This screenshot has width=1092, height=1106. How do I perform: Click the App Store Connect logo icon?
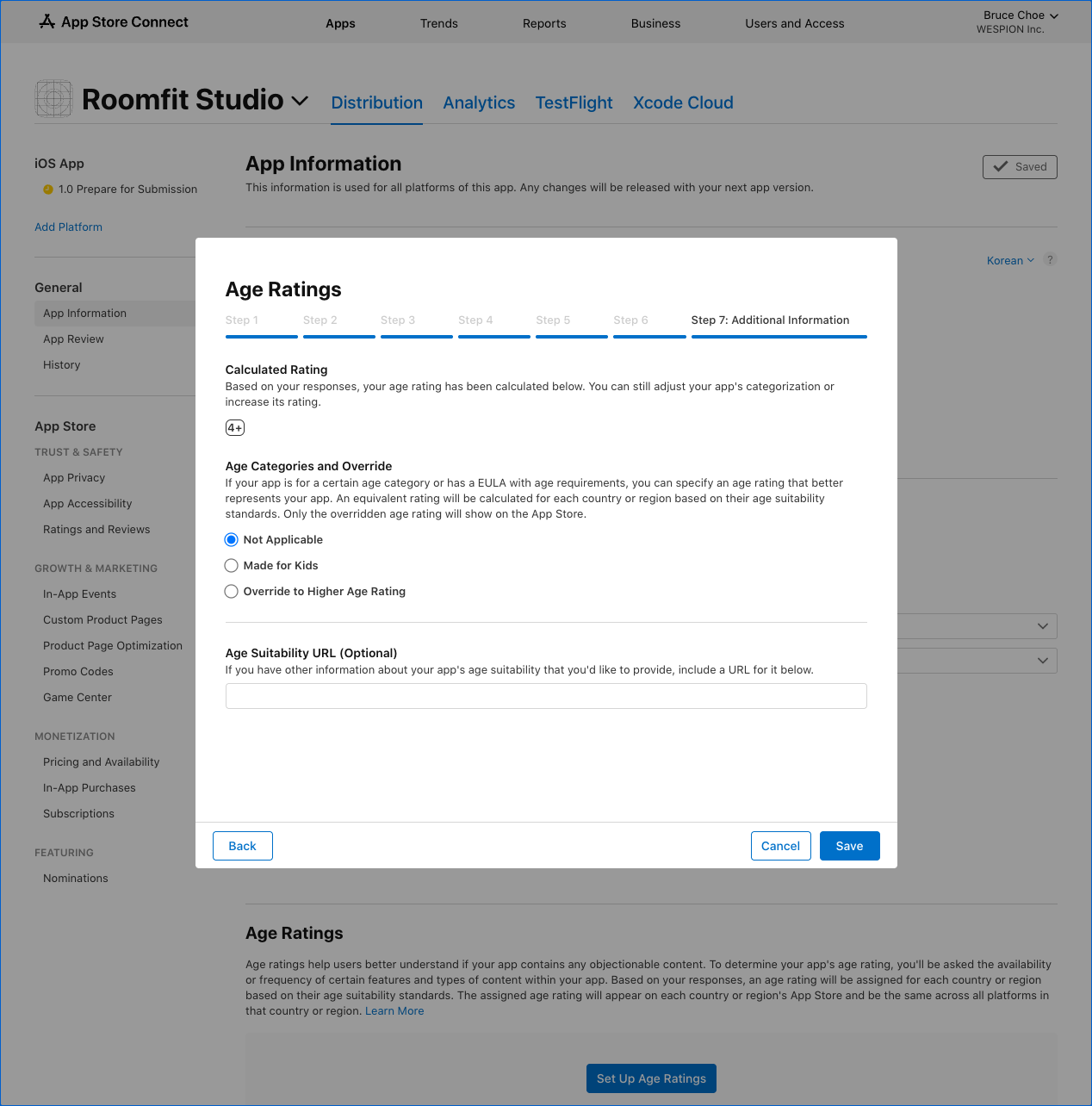click(47, 22)
